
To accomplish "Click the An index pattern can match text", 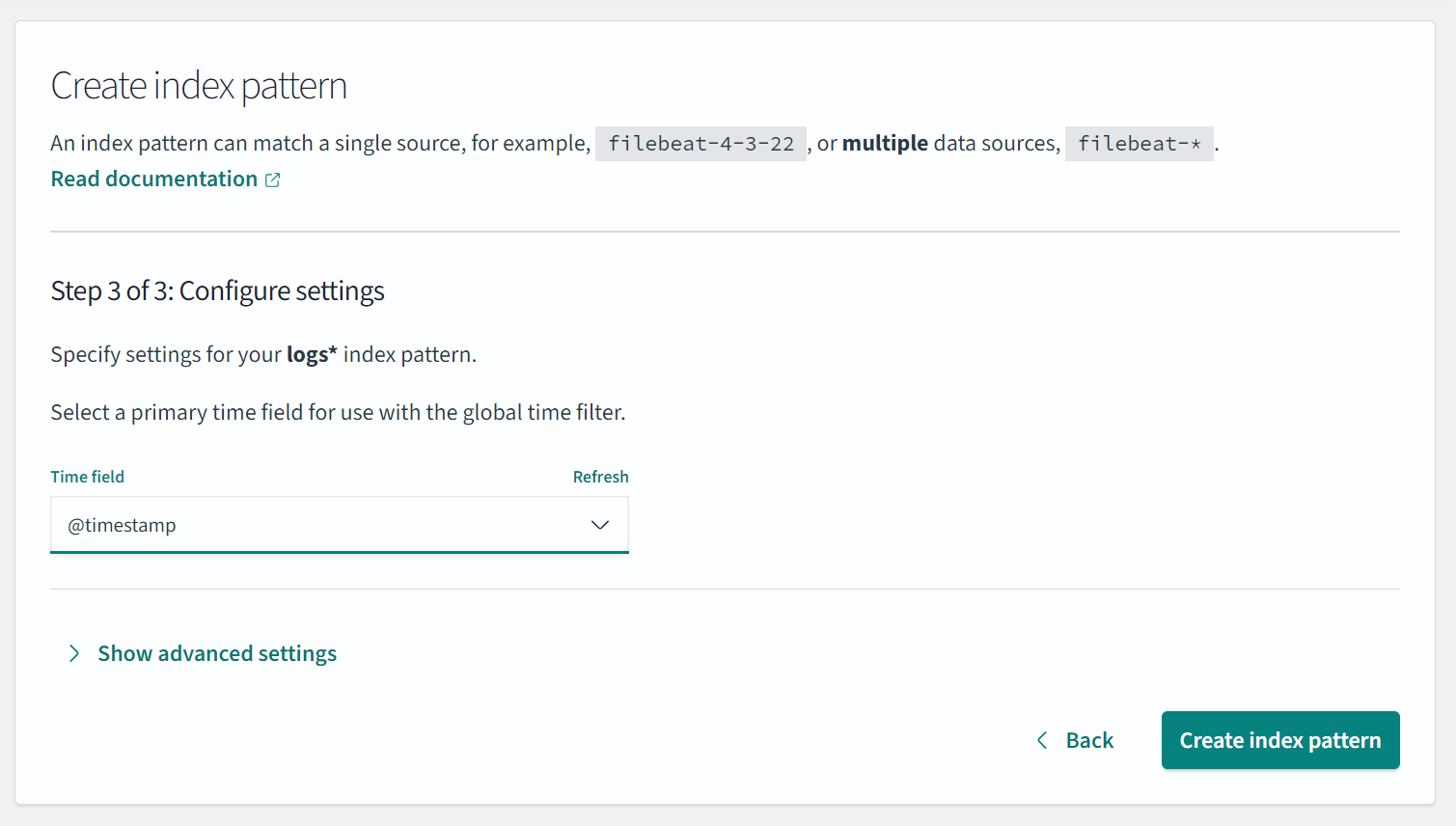I will click(x=318, y=144).
